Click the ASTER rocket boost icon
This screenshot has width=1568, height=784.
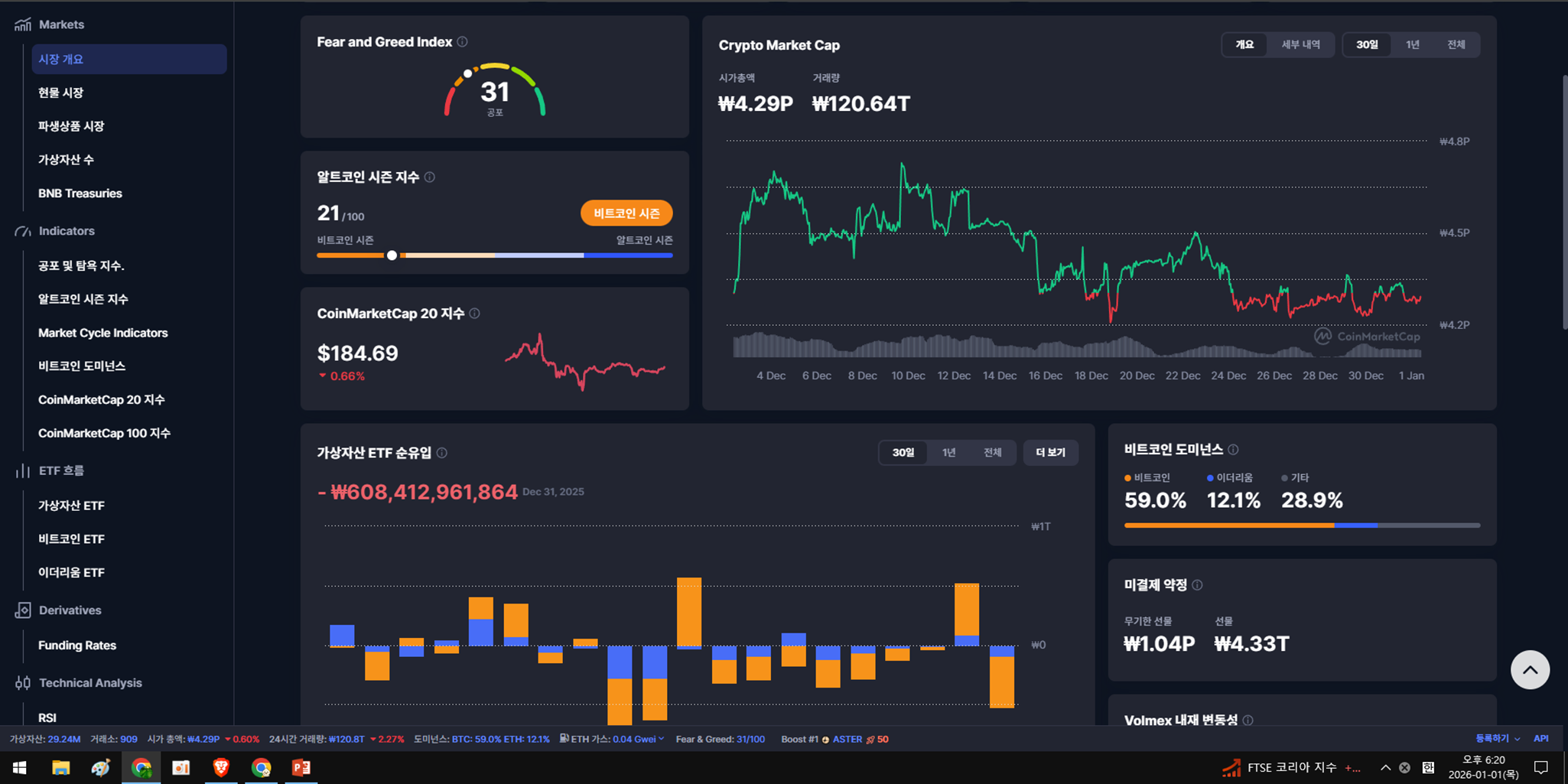(870, 740)
